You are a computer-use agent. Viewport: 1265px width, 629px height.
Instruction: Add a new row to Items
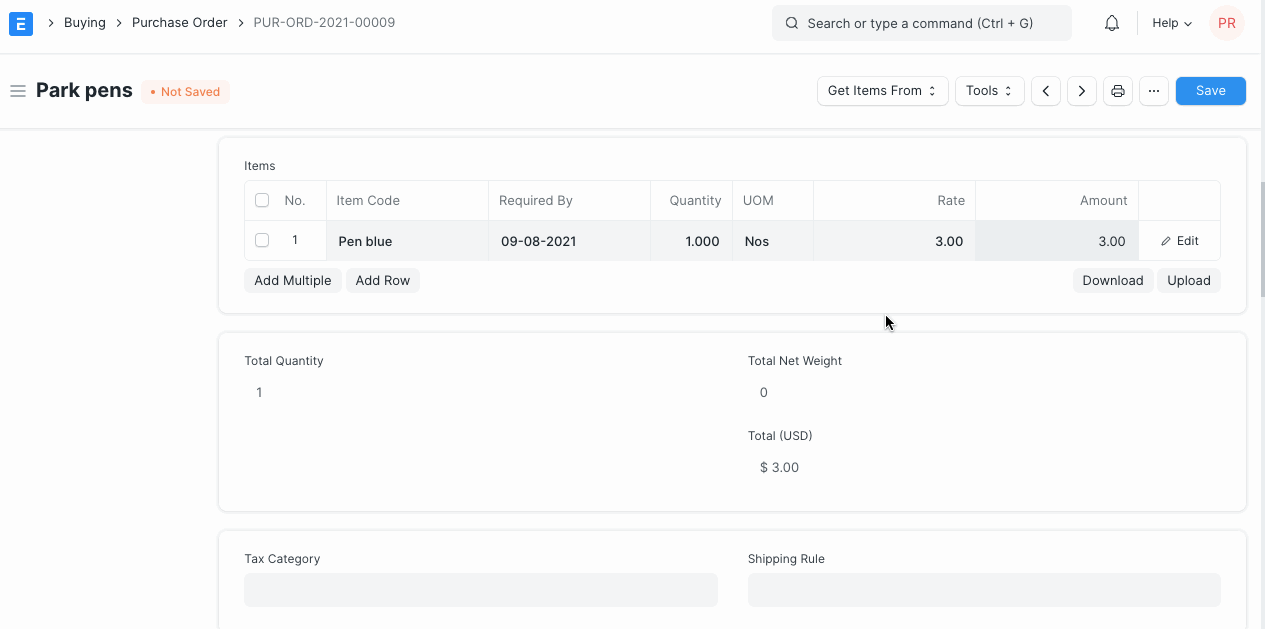click(383, 280)
